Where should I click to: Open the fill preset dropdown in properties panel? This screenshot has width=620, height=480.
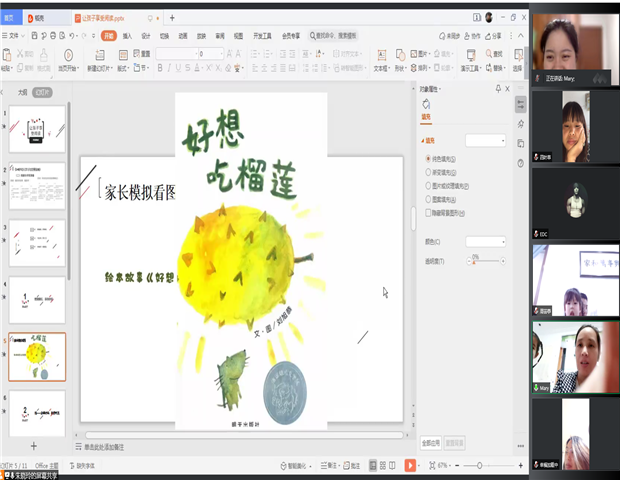coord(485,141)
